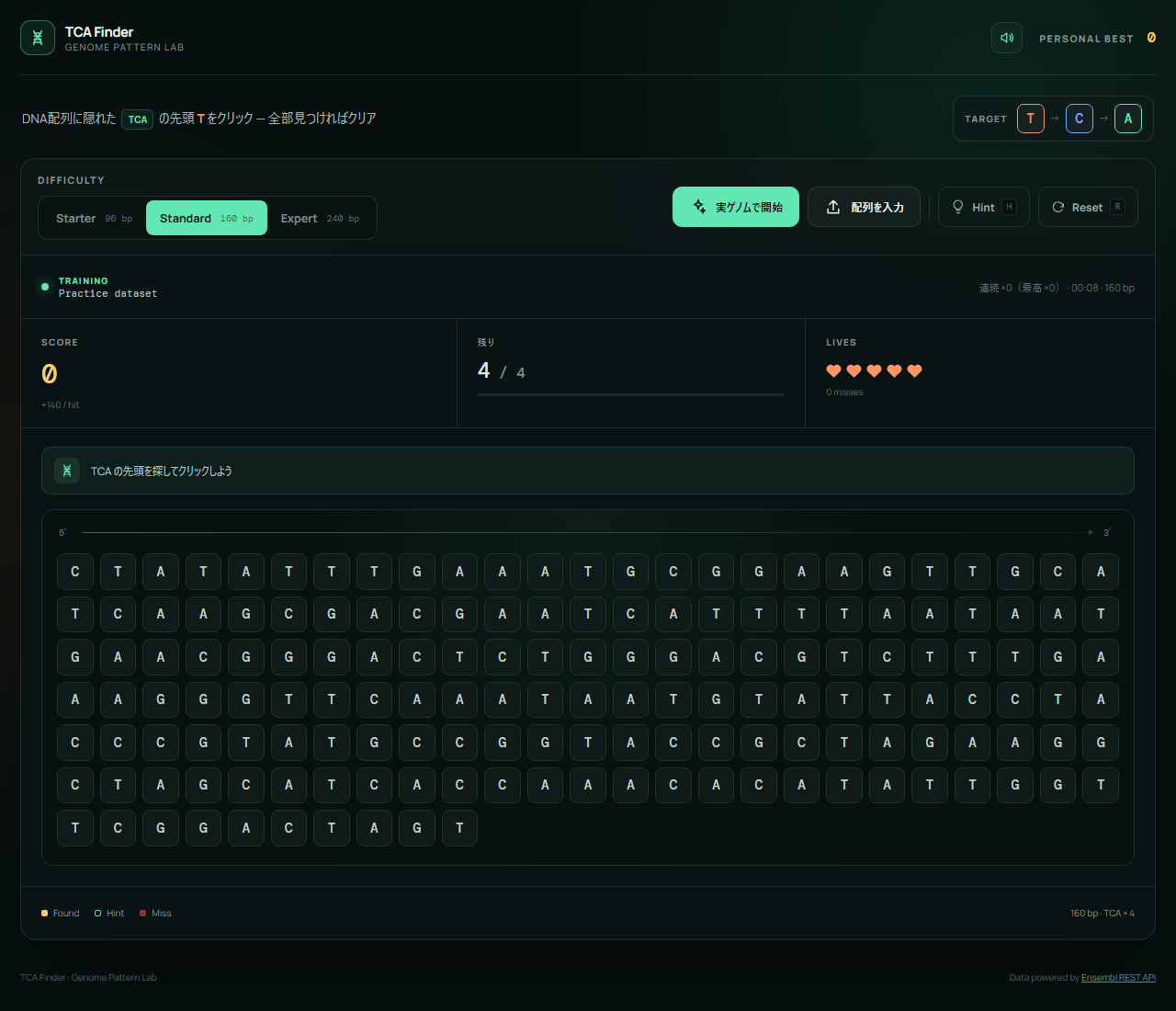
Task: Click the red Miss legend marker
Action: (x=142, y=913)
